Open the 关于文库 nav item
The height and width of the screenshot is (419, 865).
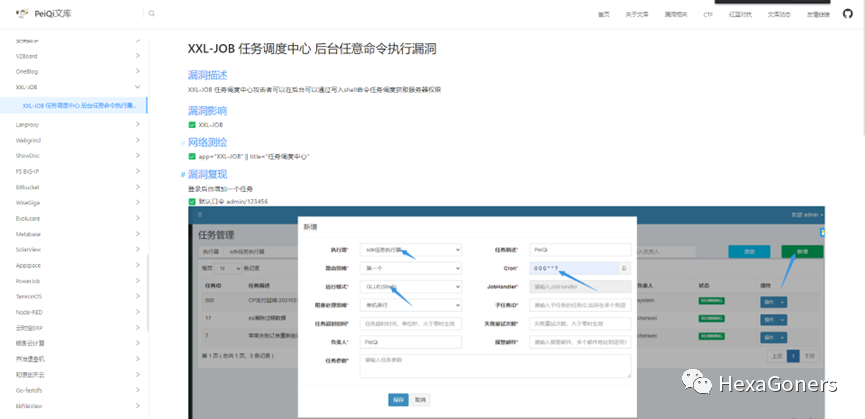point(637,14)
